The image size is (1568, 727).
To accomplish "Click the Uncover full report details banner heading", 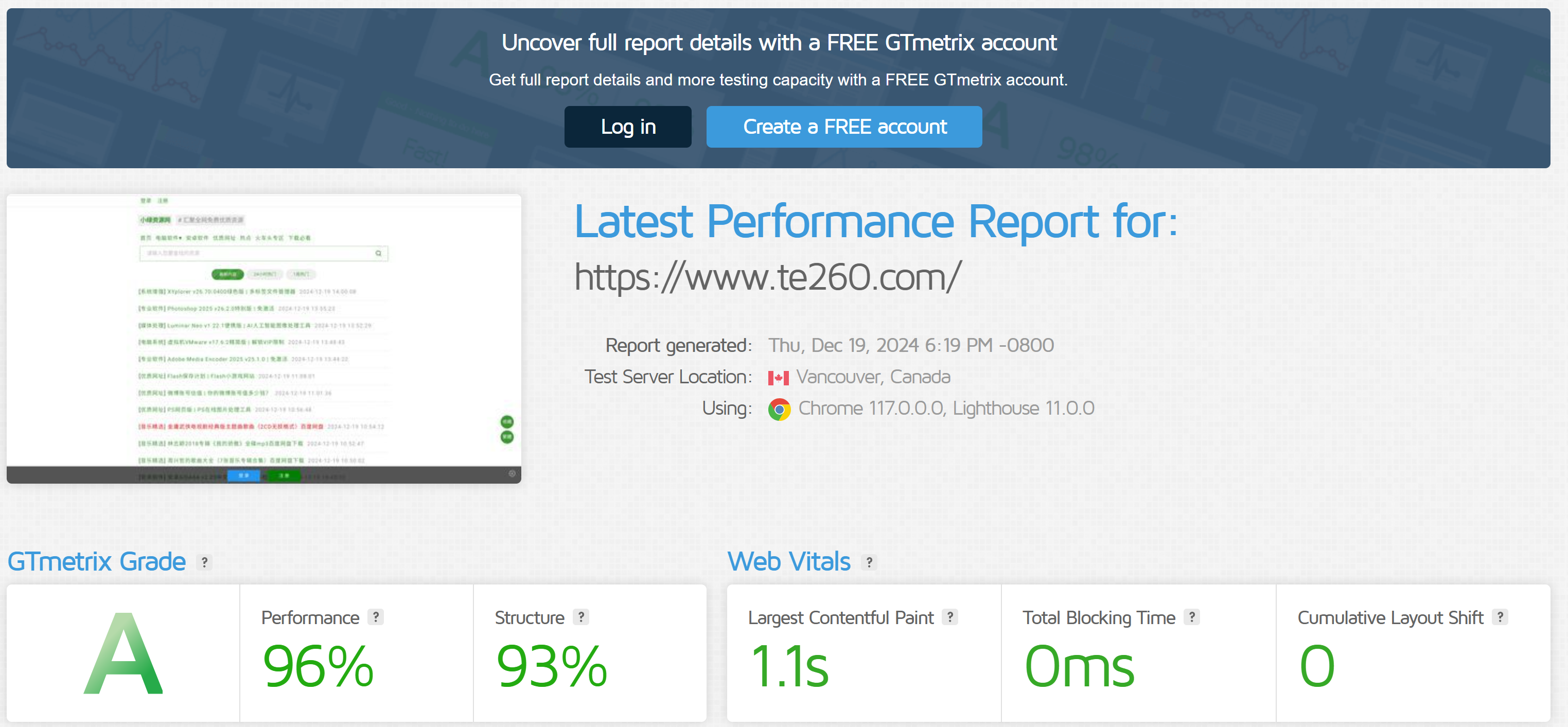I will pos(779,43).
